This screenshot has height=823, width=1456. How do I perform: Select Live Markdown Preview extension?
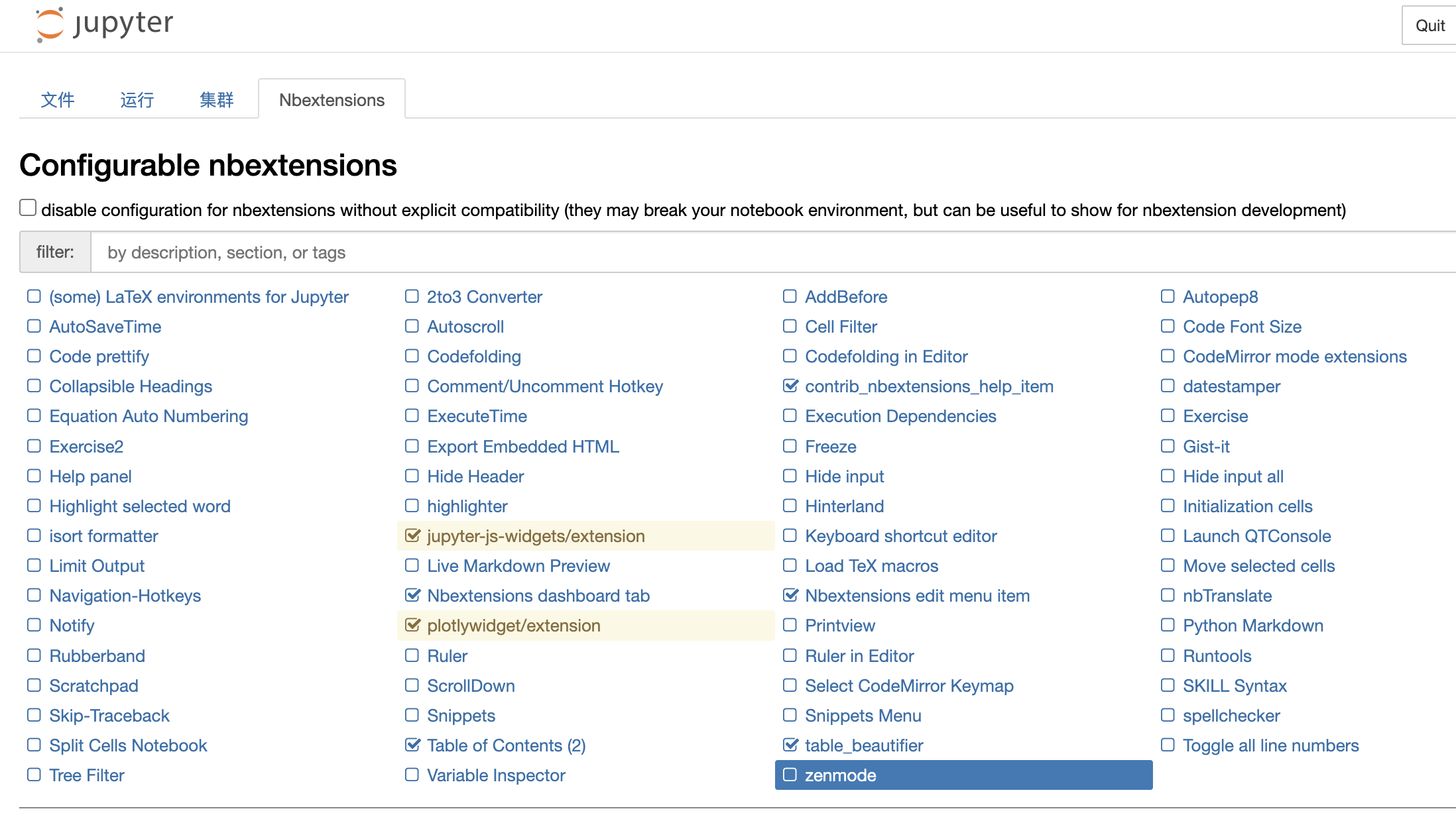pos(518,566)
